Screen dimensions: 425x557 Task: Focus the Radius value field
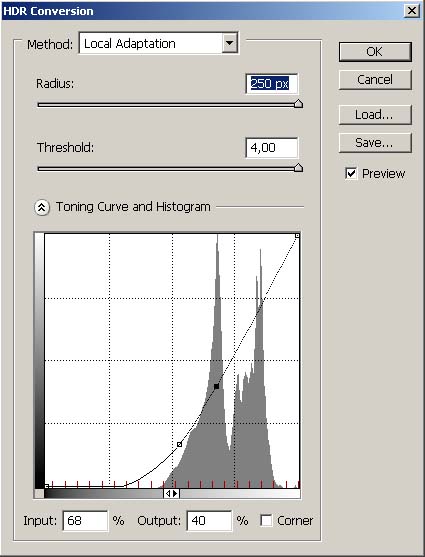272,84
